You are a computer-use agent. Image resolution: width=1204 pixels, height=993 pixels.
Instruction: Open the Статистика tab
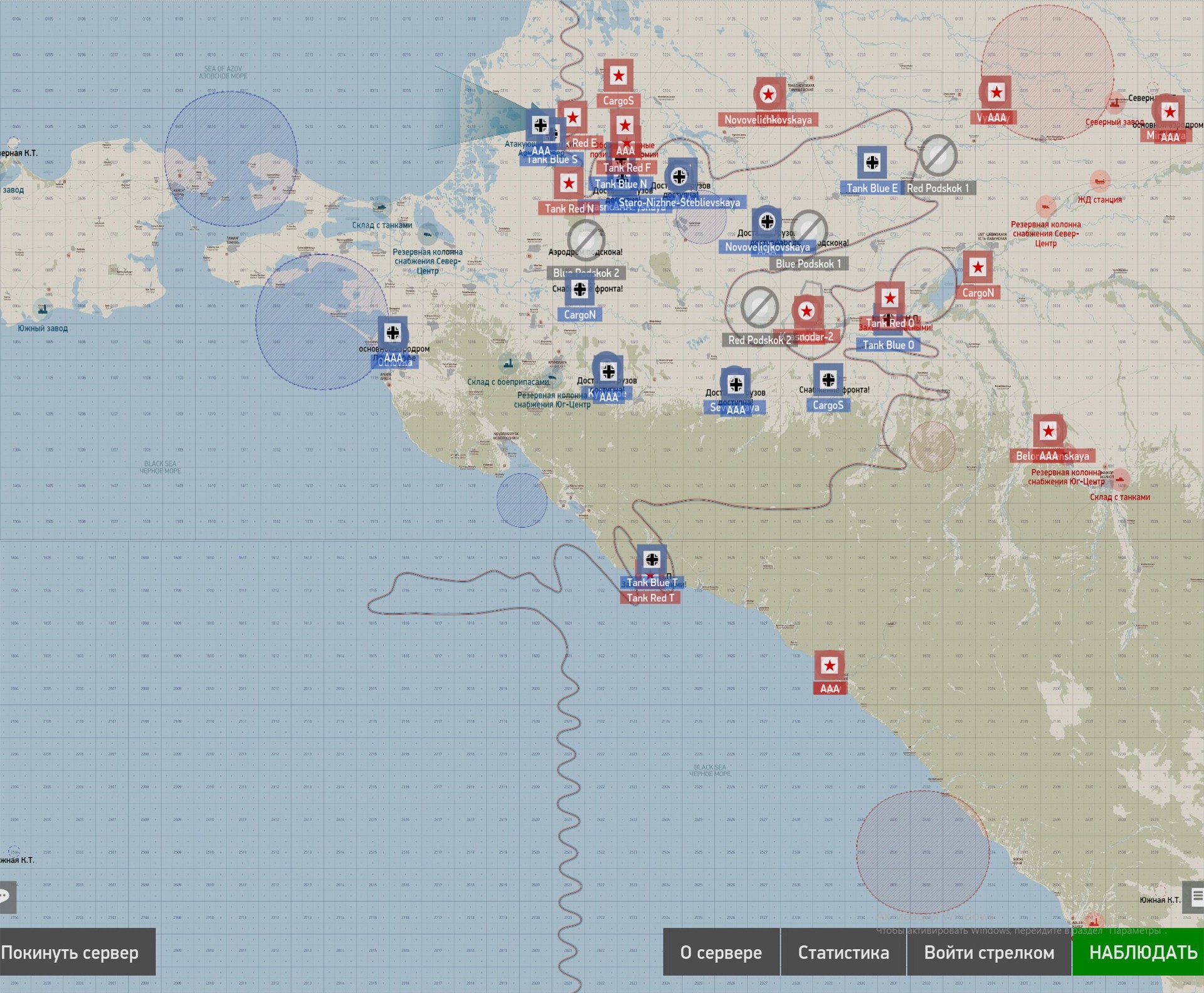click(843, 952)
